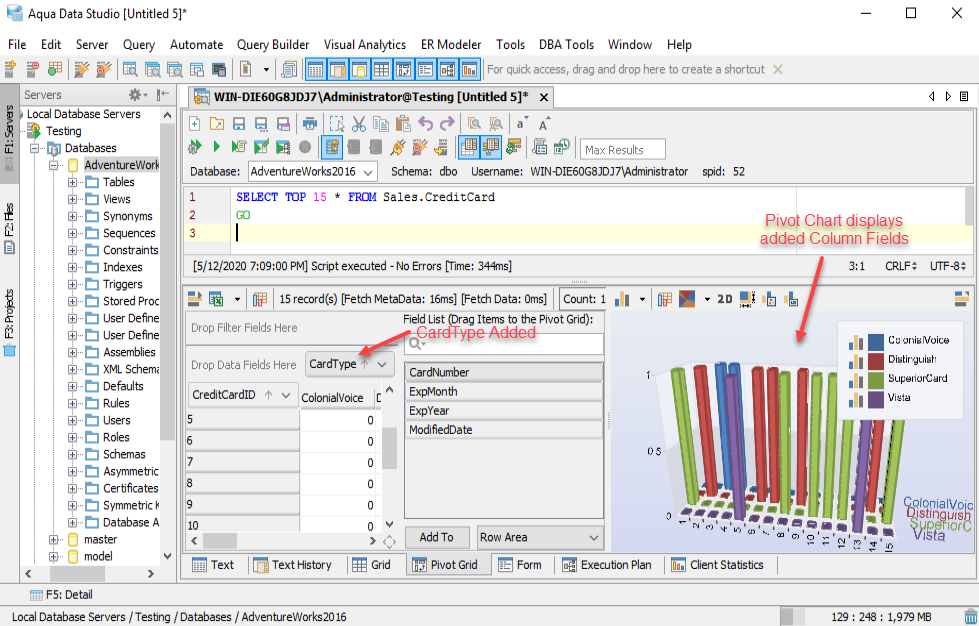Image resolution: width=979 pixels, height=626 pixels.
Task: Open the Query Builder menu
Action: [272, 44]
